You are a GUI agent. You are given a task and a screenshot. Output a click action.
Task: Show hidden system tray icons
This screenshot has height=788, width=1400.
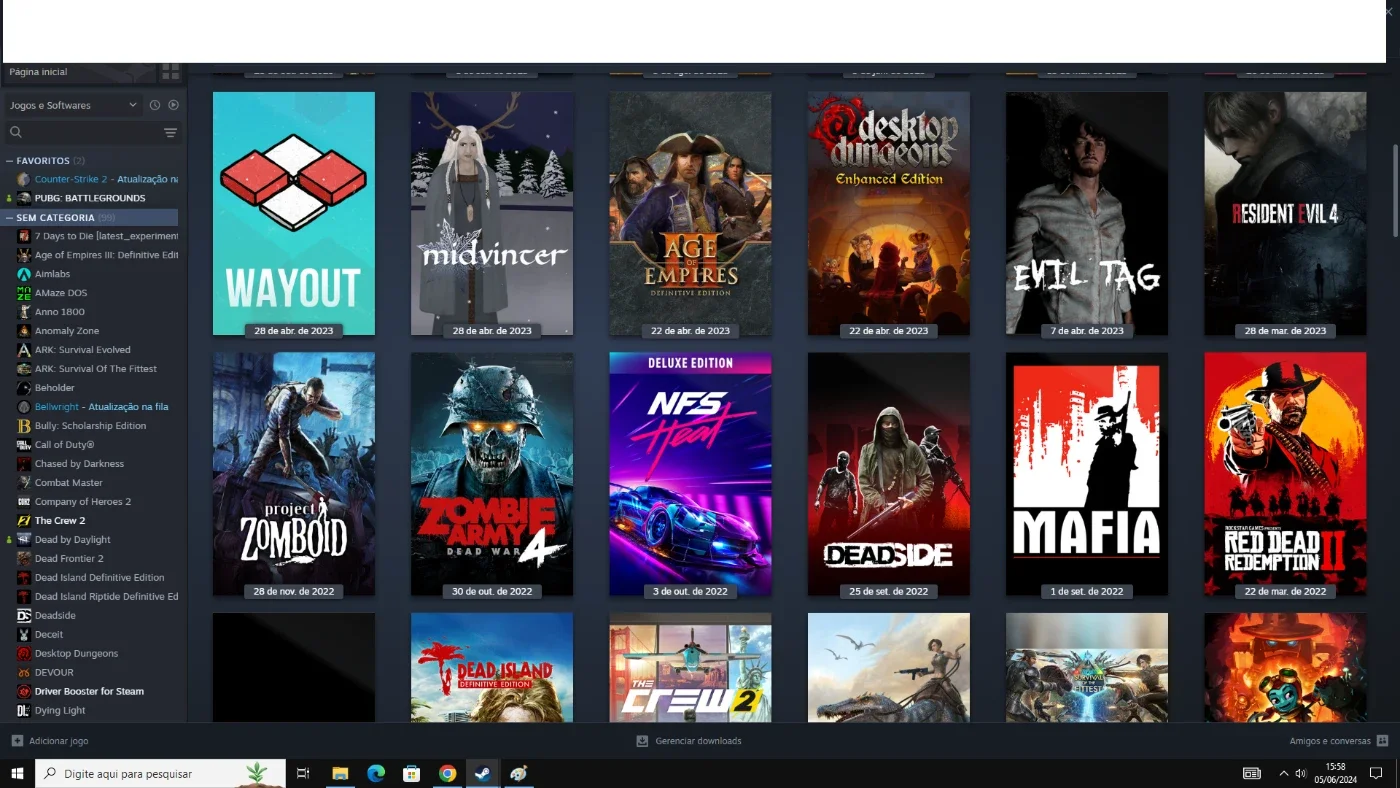1283,773
